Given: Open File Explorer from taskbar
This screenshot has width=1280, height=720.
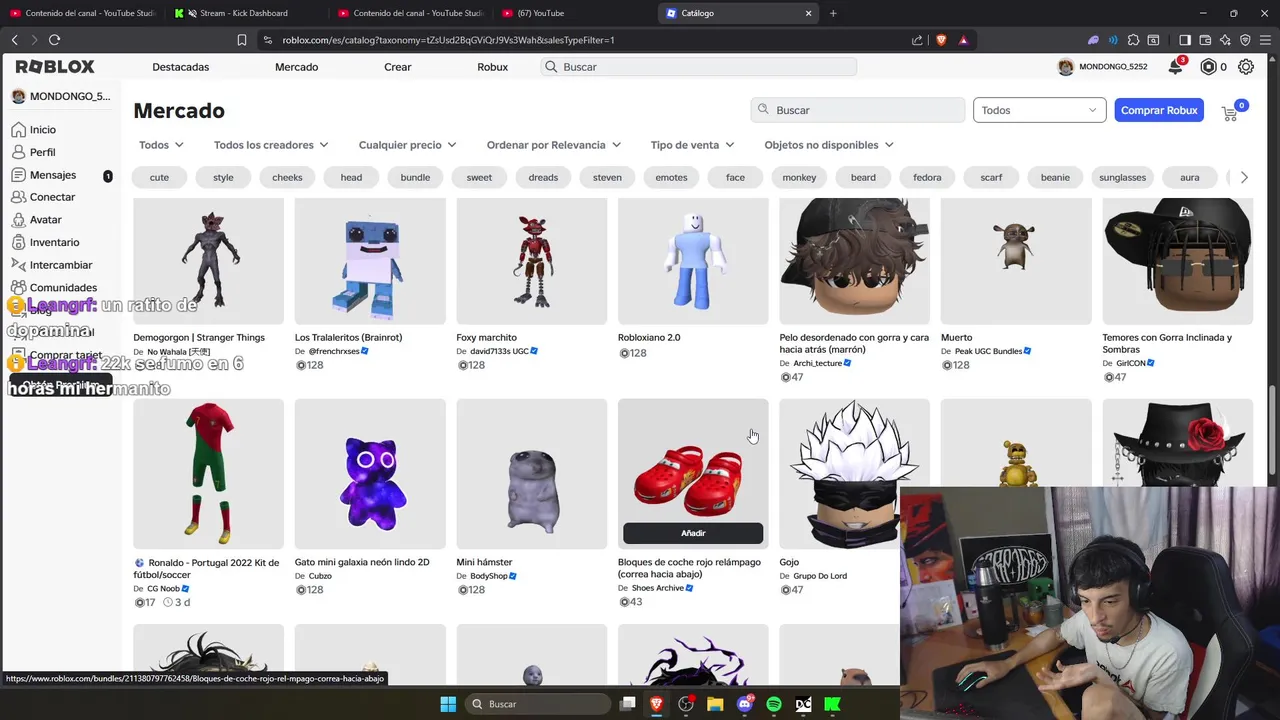Looking at the screenshot, I should 715,704.
